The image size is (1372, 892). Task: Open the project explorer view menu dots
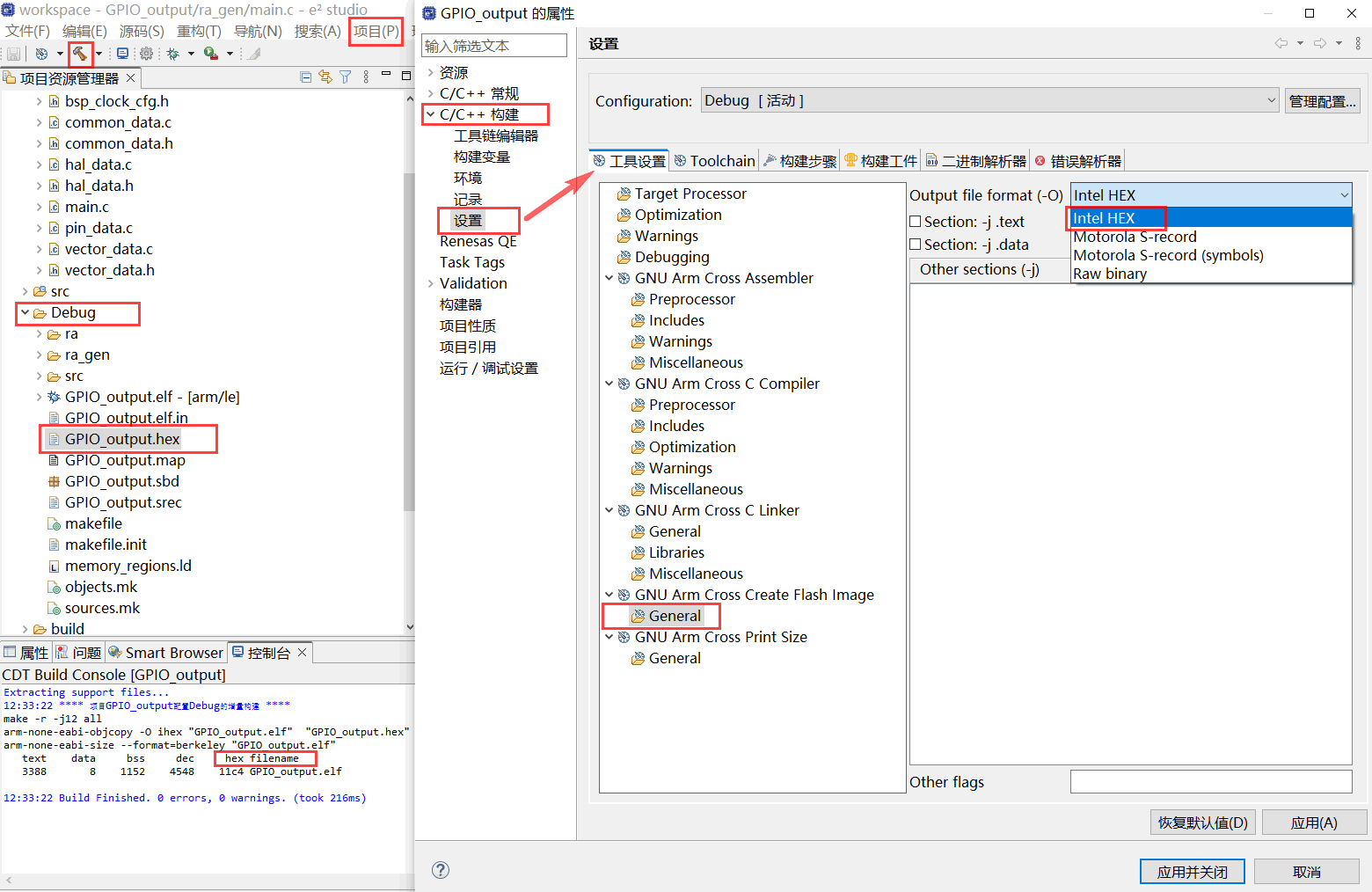366,77
